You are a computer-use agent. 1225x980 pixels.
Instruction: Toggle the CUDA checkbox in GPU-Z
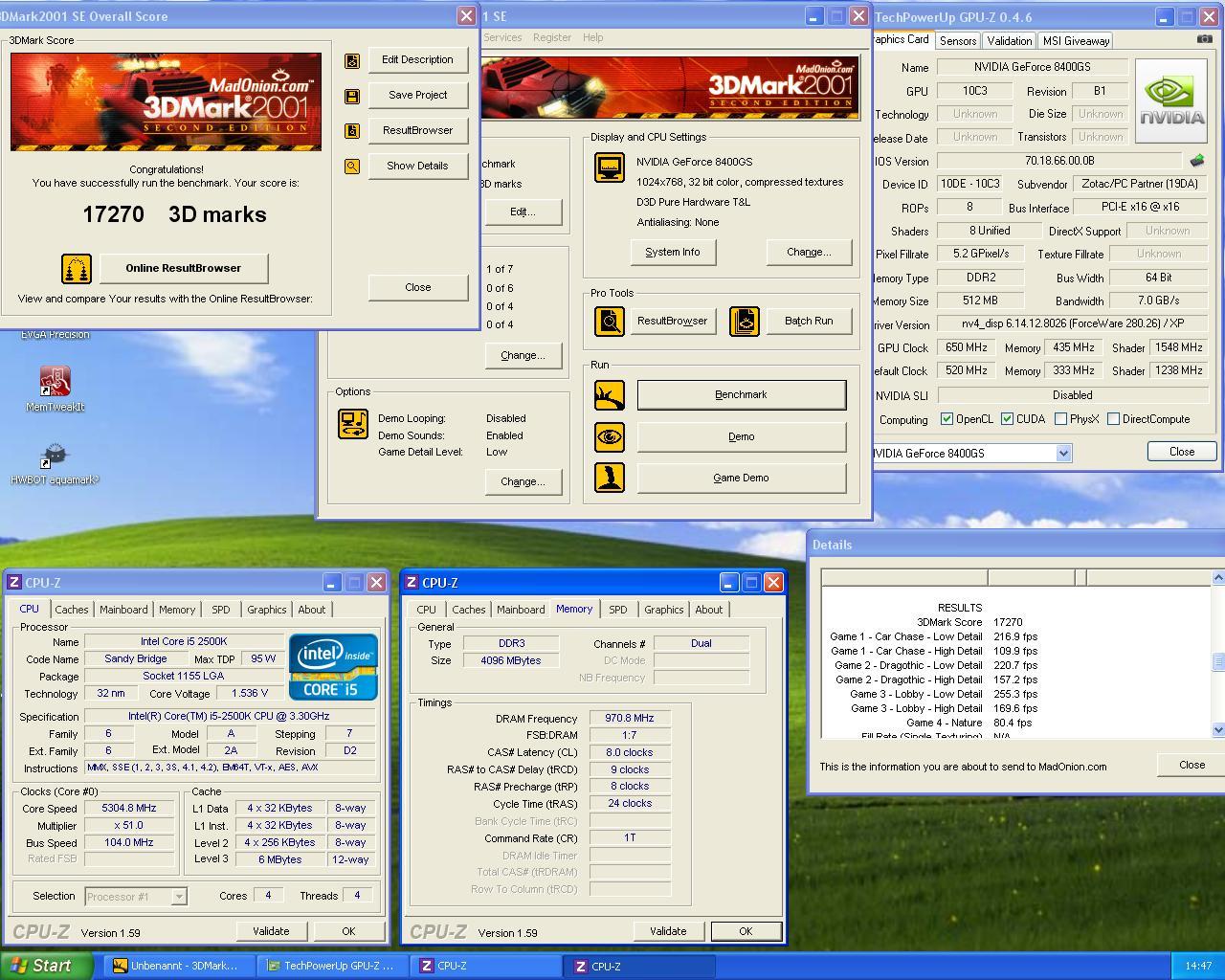[1007, 419]
